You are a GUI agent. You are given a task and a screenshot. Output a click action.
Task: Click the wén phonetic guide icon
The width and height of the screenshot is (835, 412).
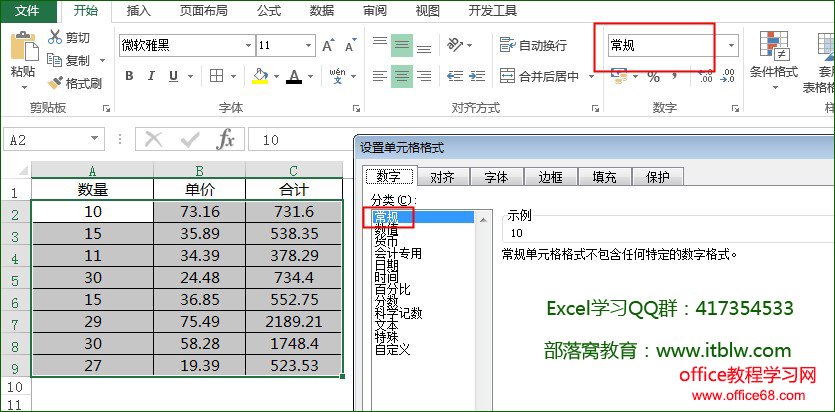(x=337, y=76)
